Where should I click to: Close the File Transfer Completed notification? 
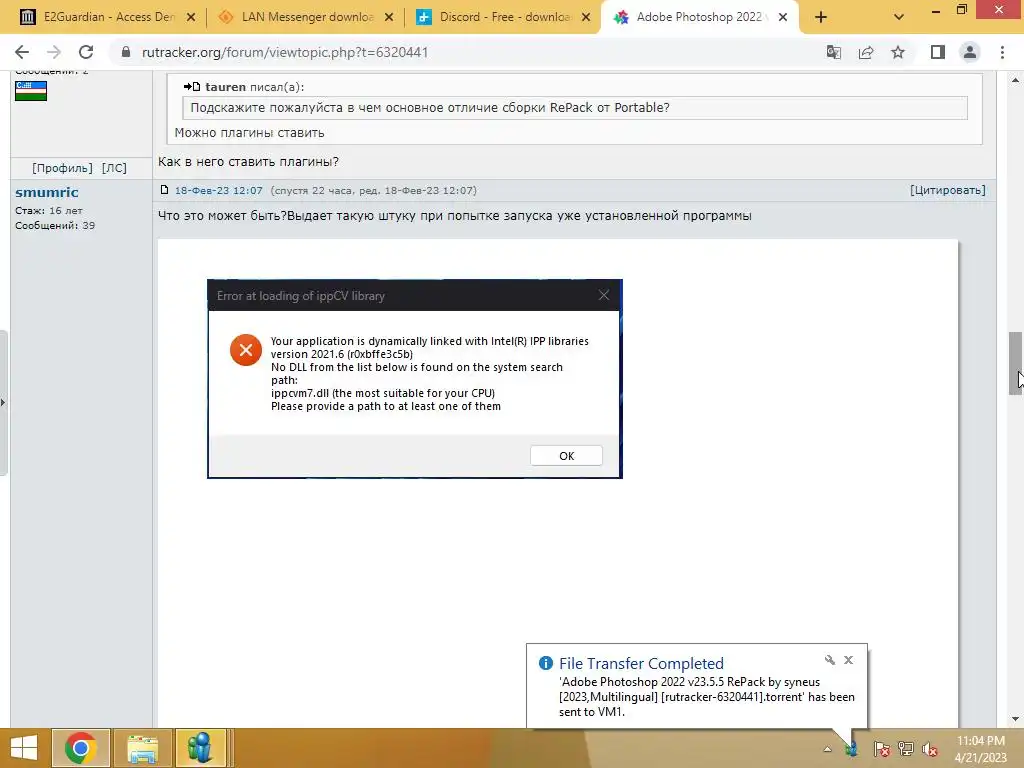[848, 660]
